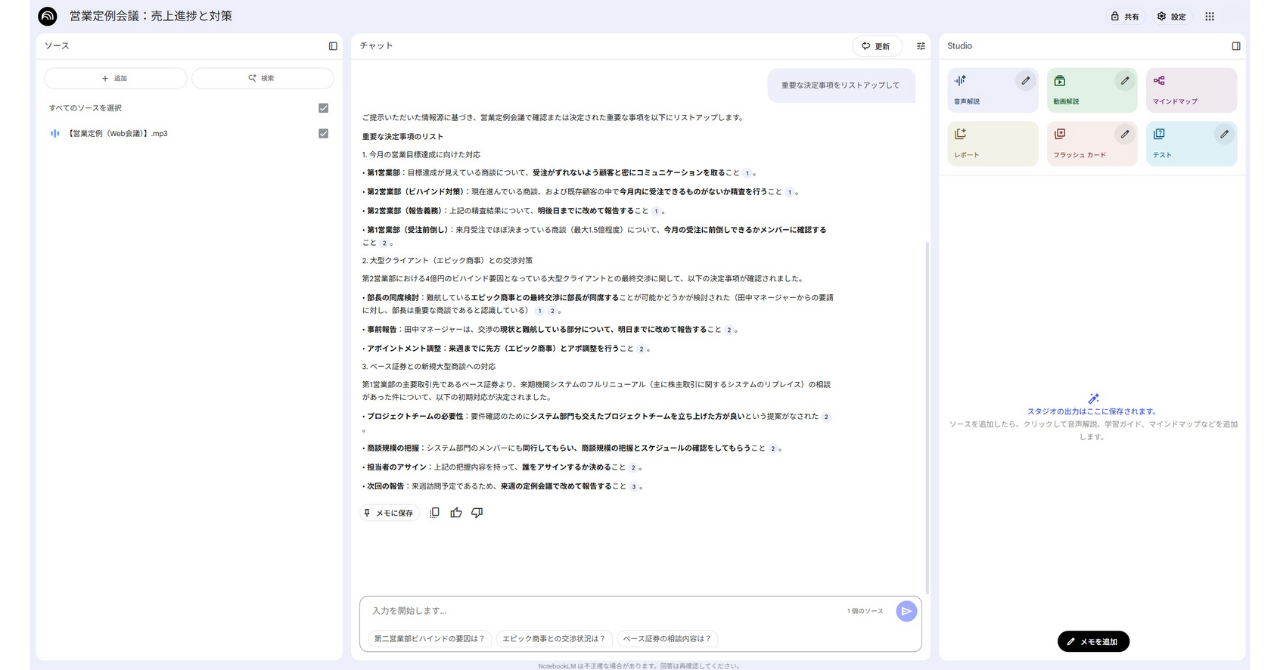Viewport: 1280px width, 670px height.
Task: Open the chat settings sliders icon
Action: point(921,46)
